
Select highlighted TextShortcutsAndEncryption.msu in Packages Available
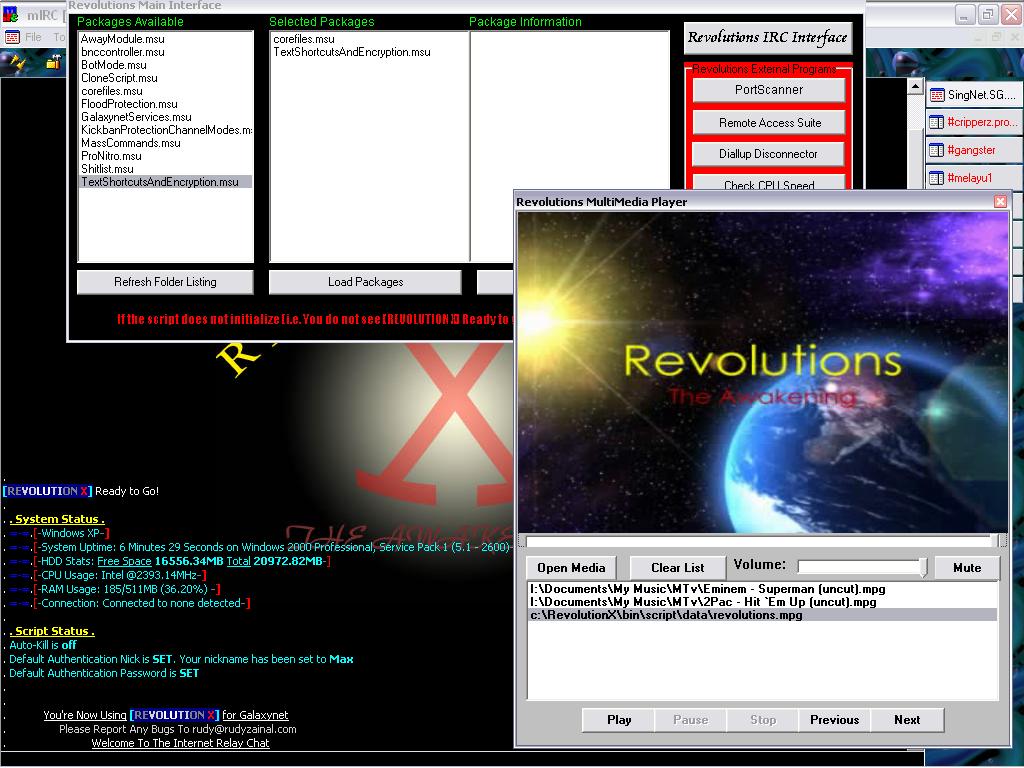(x=166, y=182)
